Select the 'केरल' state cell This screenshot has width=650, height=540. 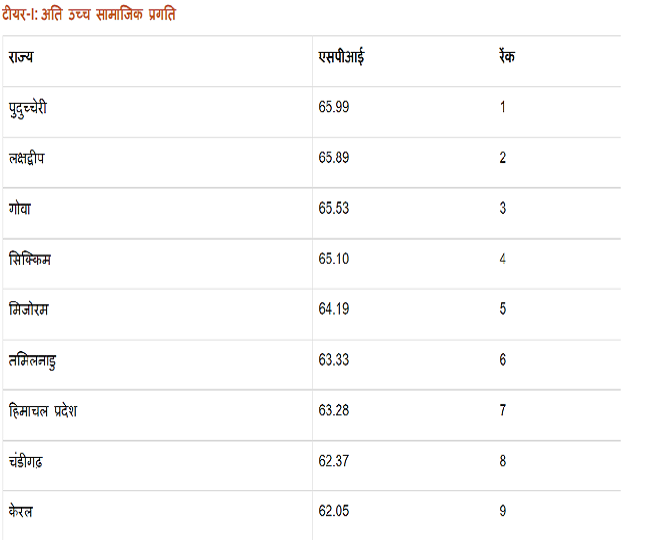[22, 511]
